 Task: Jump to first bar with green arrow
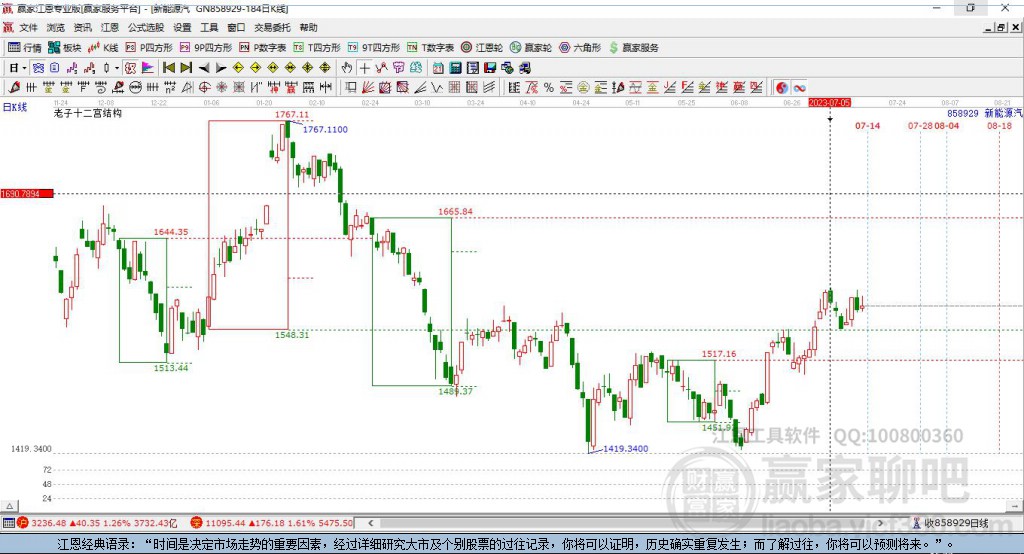(x=168, y=68)
